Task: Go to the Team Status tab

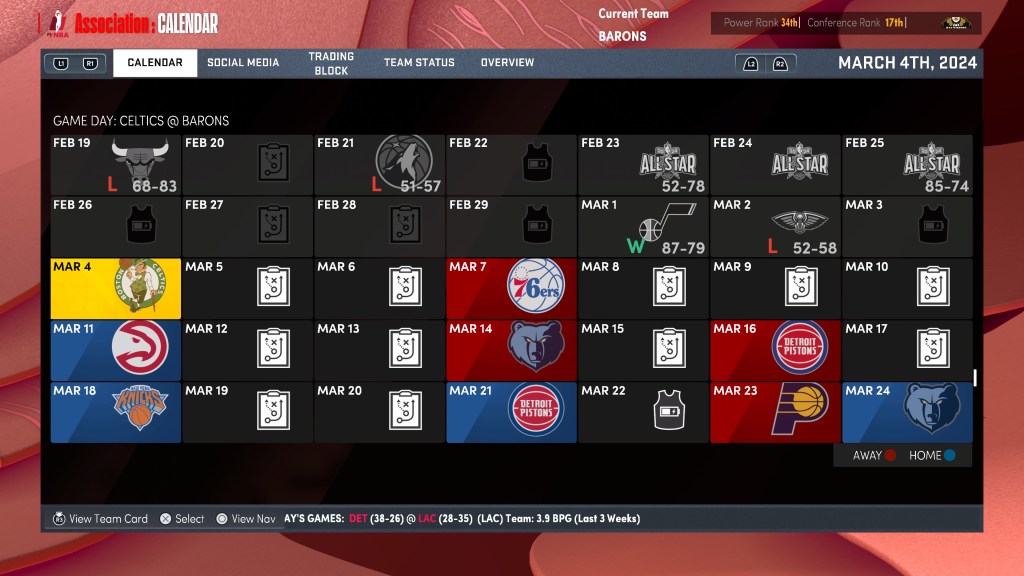Action: [x=419, y=63]
